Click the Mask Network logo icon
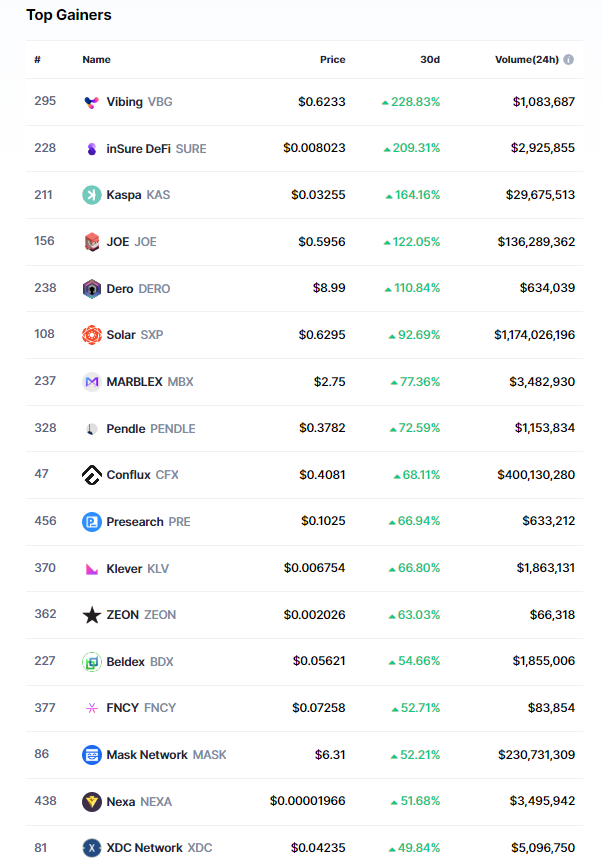The image size is (602, 867). click(92, 755)
